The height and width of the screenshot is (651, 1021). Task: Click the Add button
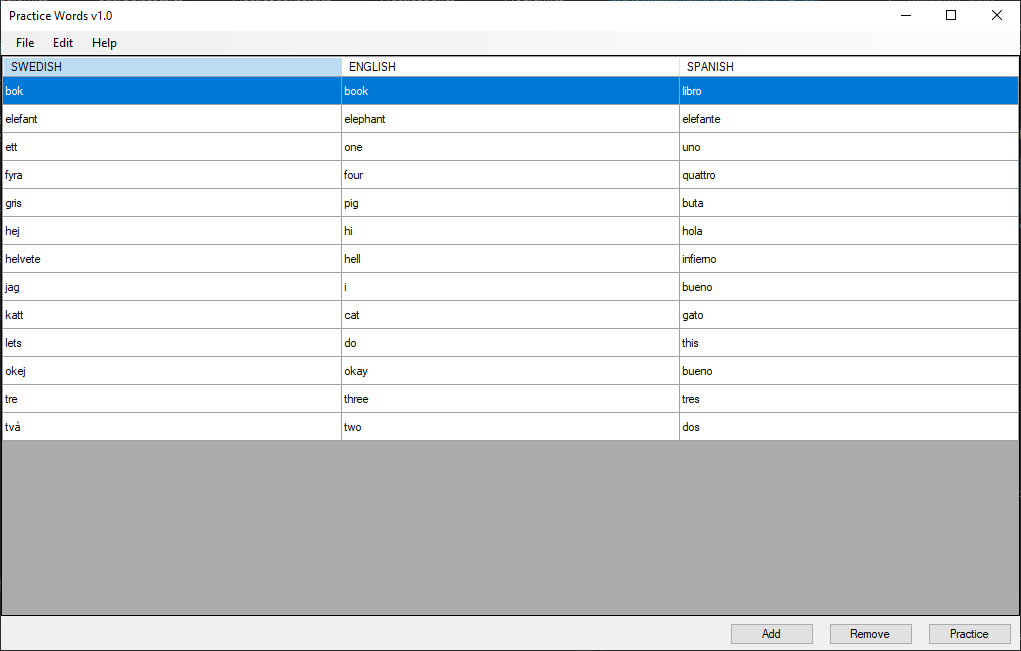(x=771, y=633)
